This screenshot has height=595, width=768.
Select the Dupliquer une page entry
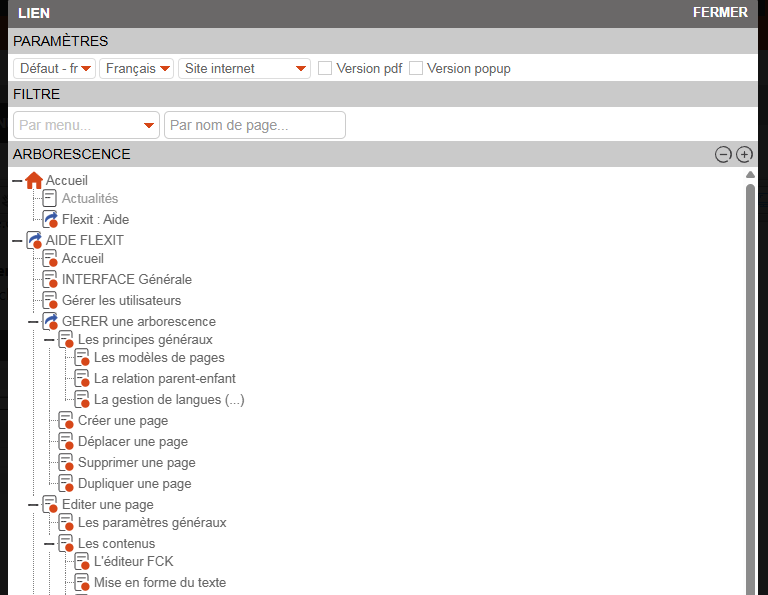click(x=134, y=484)
